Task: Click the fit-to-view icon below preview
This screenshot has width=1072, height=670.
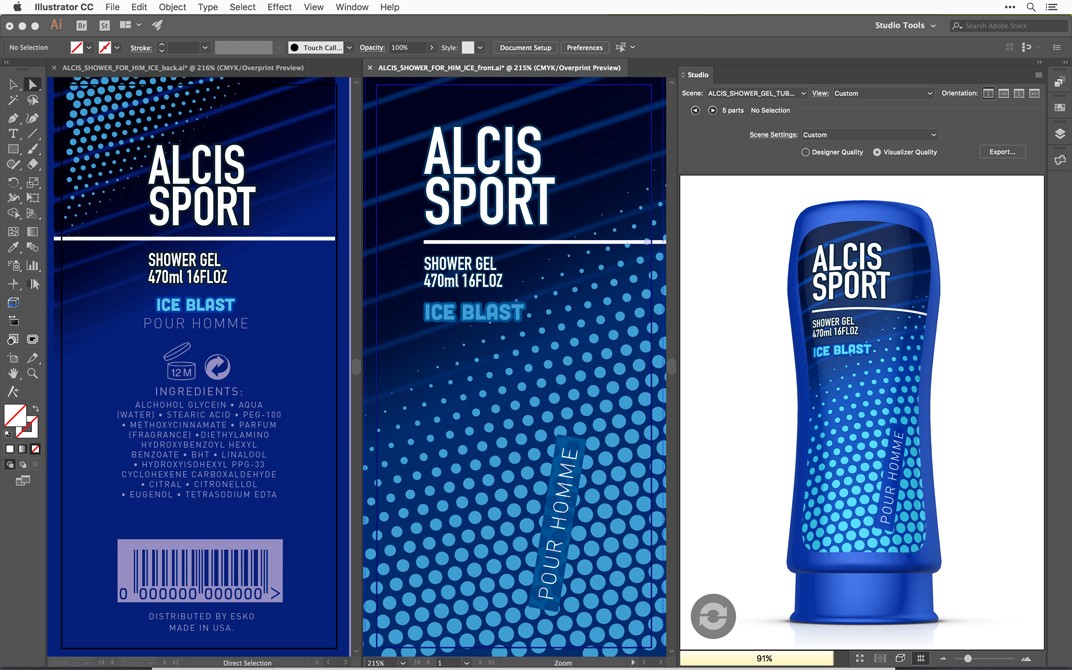Action: coord(860,659)
